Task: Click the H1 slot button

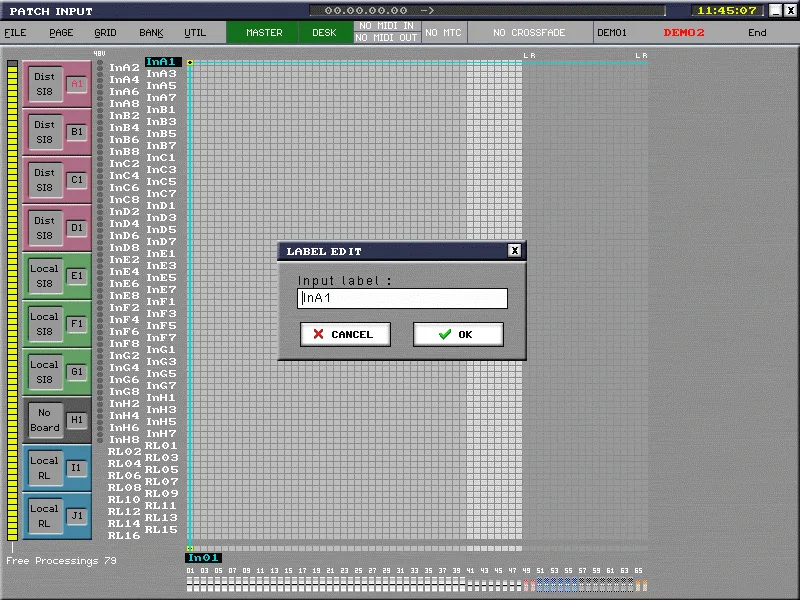Action: tap(77, 420)
